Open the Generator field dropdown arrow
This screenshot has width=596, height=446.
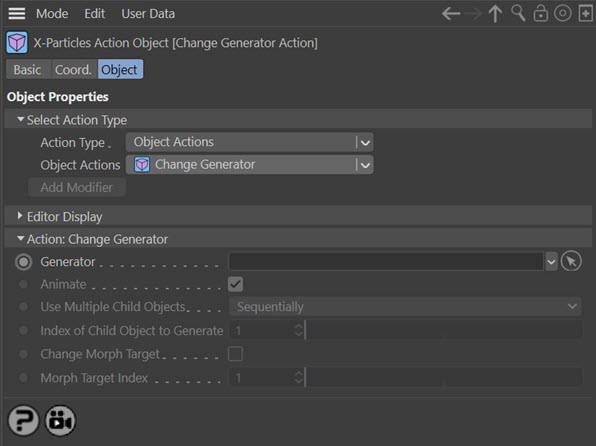[x=551, y=262]
